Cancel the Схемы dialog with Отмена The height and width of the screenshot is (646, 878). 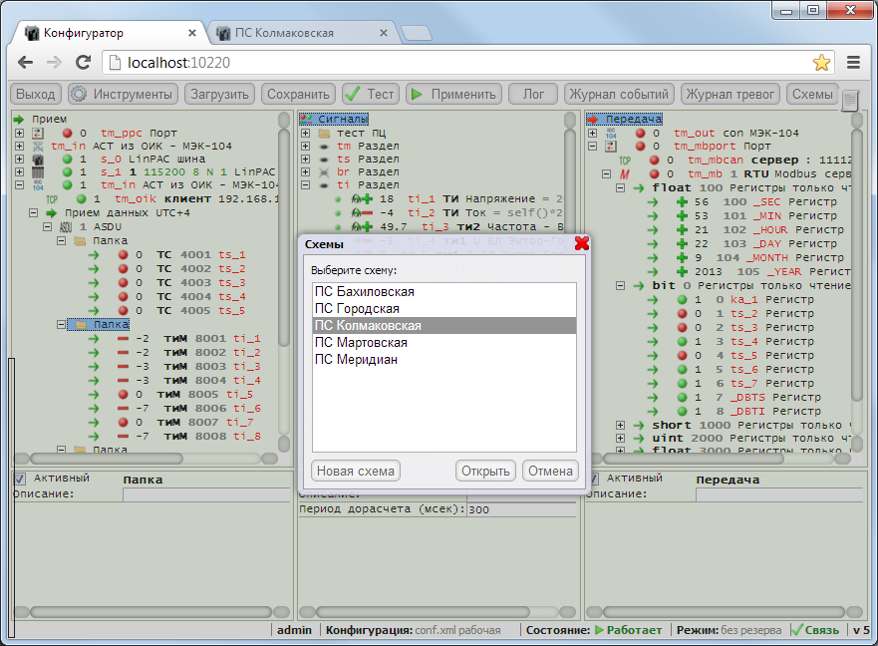point(550,470)
